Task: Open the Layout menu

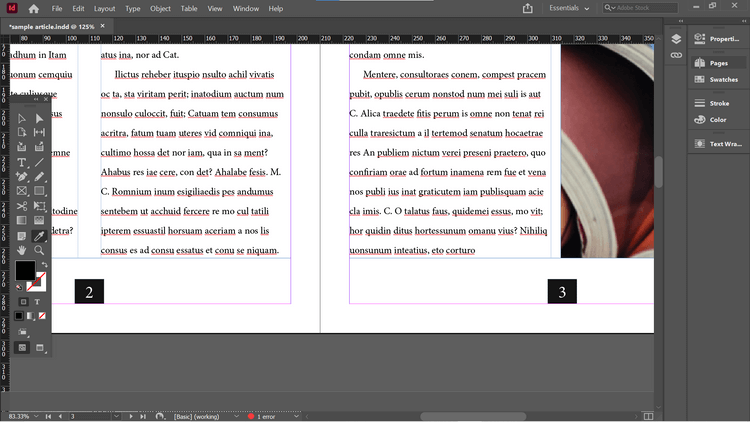Action: coord(104,9)
